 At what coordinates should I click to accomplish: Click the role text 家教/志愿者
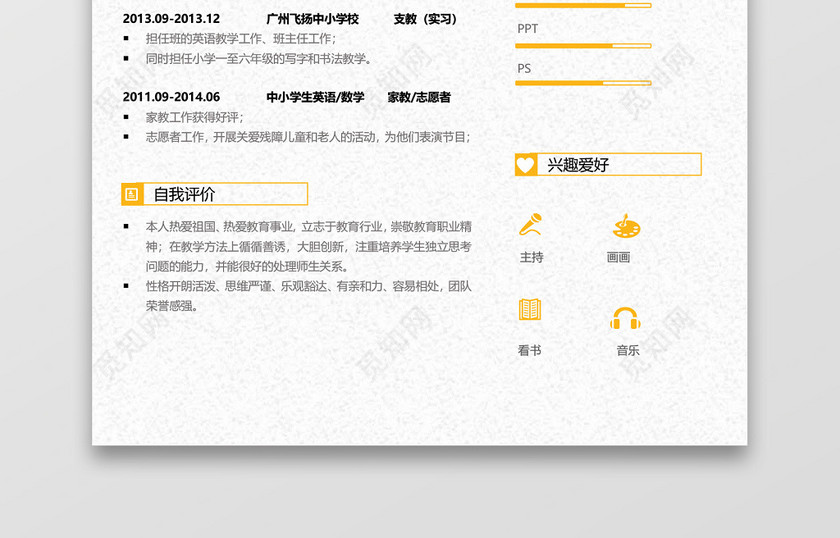419,97
